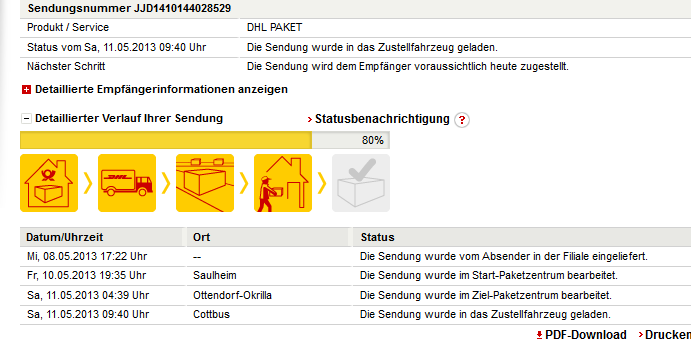Click the red question mark help icon

[462, 120]
